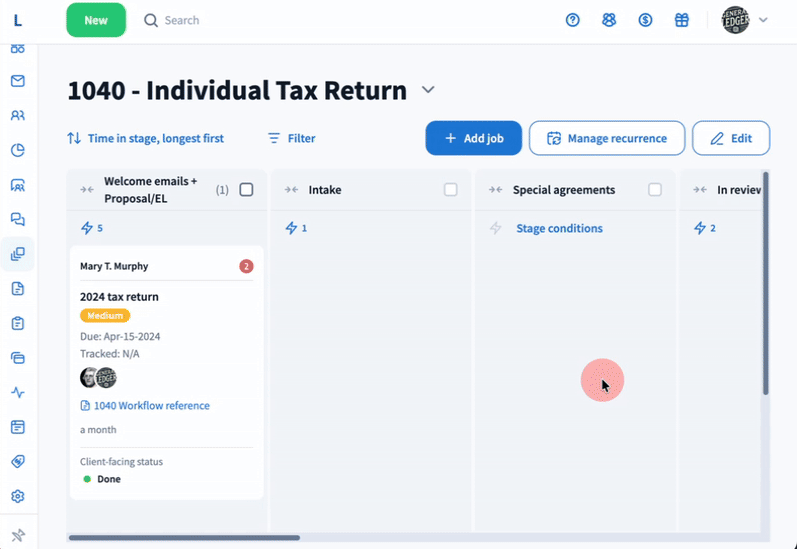
Task: Check the Welcome emails stage checkbox
Action: tap(246, 190)
